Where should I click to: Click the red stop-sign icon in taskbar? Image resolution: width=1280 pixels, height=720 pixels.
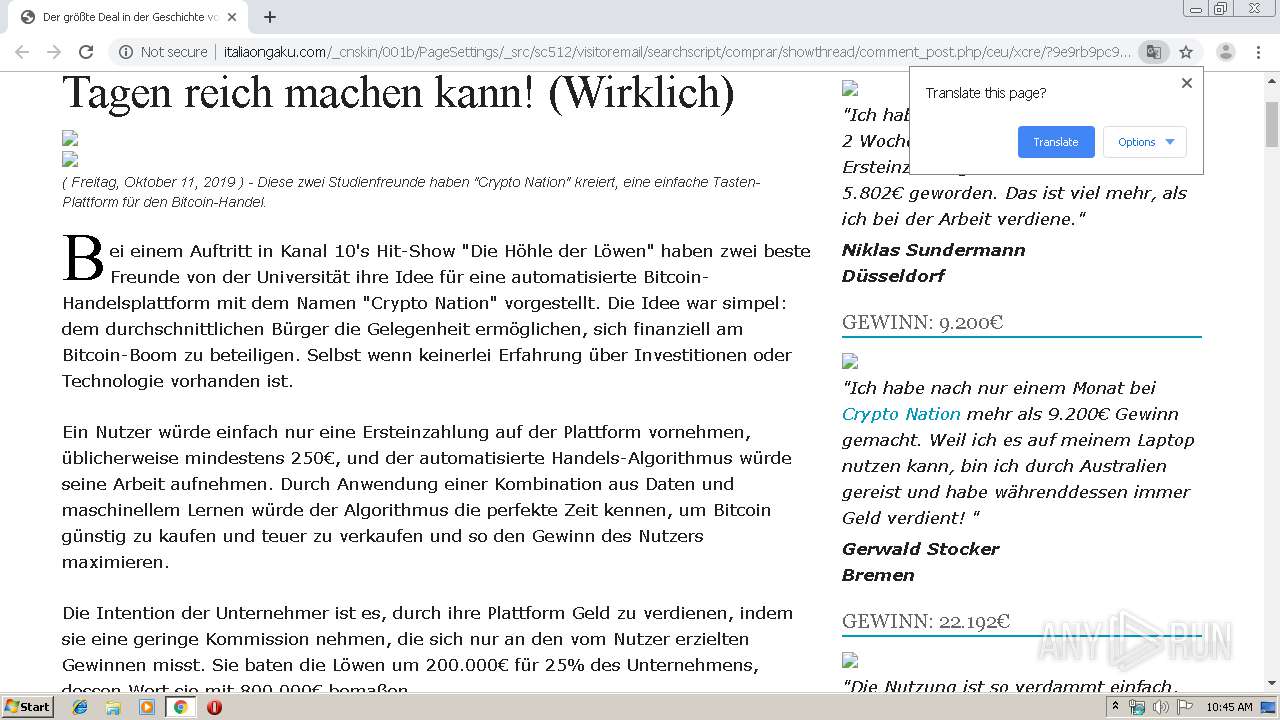click(214, 707)
